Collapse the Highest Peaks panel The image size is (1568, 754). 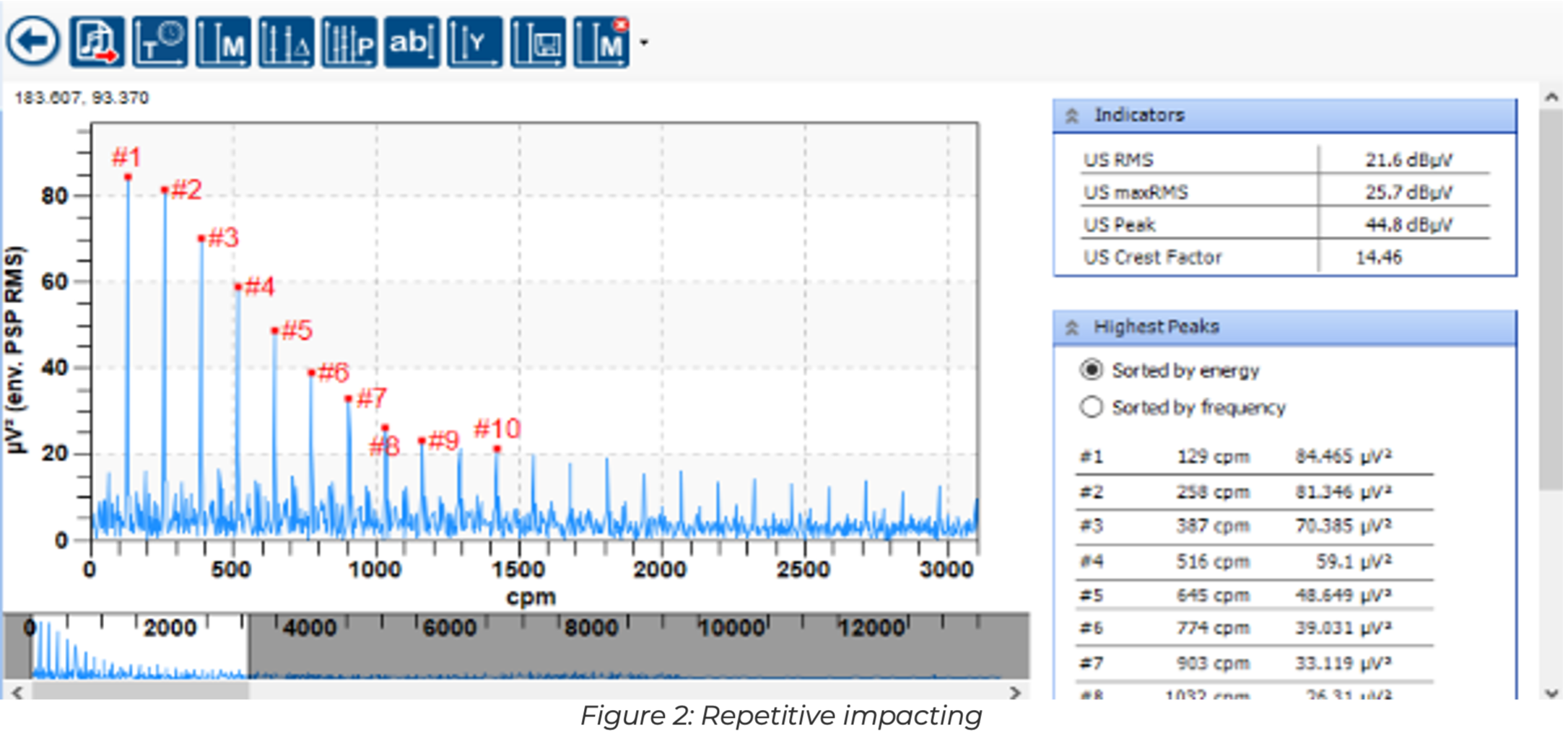pyautogui.click(x=1072, y=328)
